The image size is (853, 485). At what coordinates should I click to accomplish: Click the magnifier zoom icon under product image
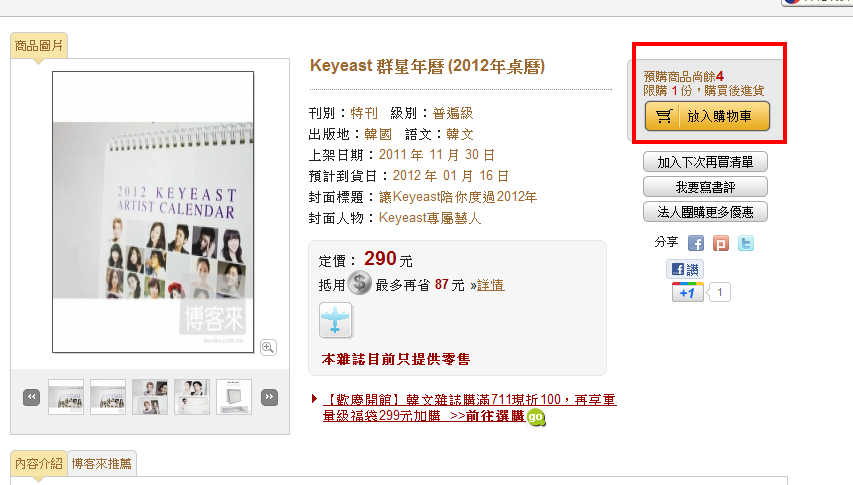click(x=268, y=347)
